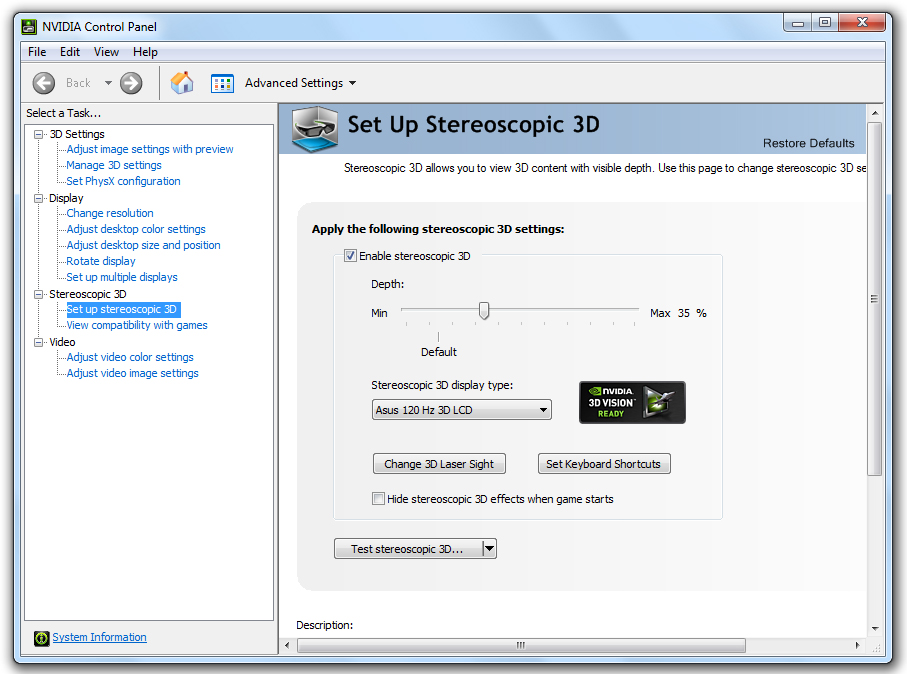The width and height of the screenshot is (907, 674).
Task: Click Restore Defaults link
Action: (808, 143)
